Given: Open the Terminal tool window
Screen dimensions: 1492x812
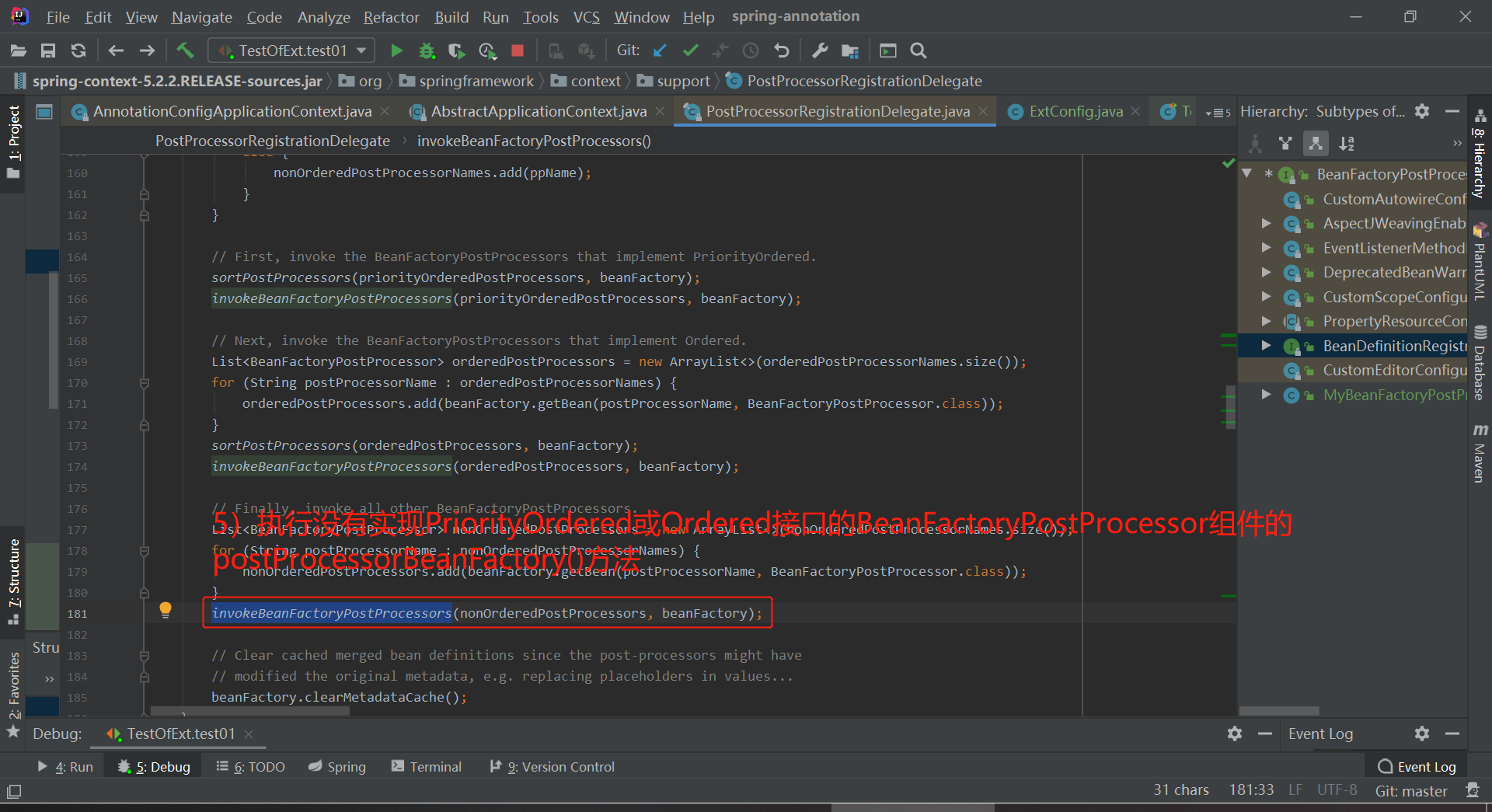Looking at the screenshot, I should coord(427,767).
